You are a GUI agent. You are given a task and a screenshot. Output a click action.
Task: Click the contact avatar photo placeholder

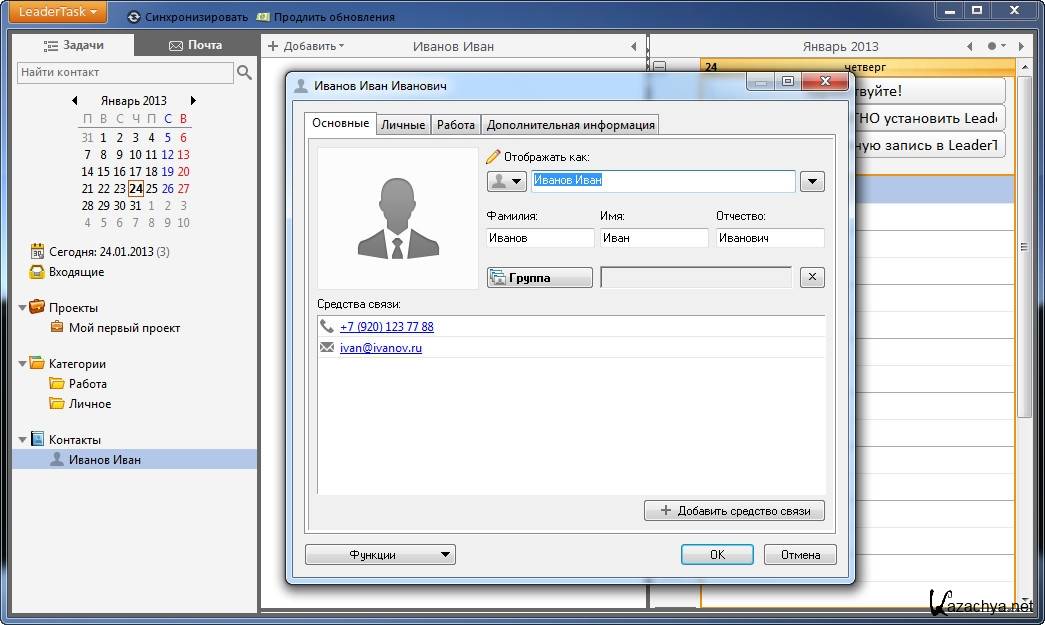[398, 218]
